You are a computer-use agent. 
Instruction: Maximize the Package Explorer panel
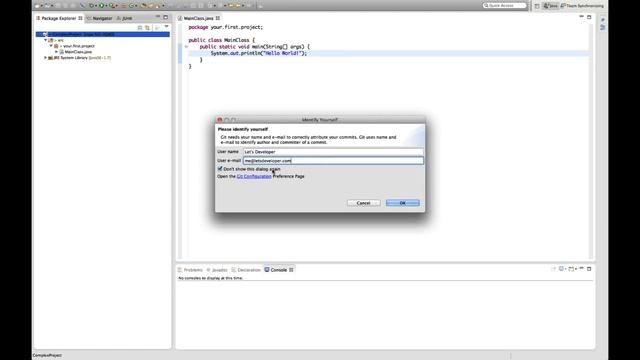(165, 17)
